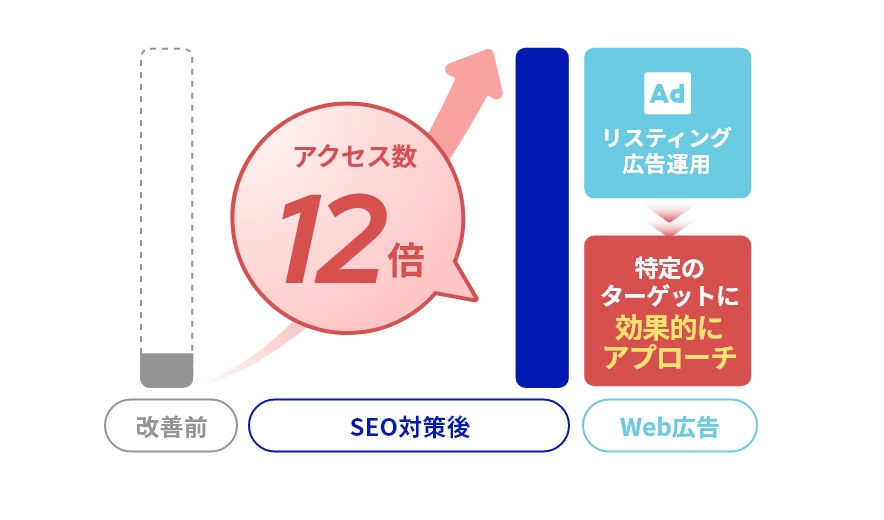Click the light blue listing ad box
This screenshot has height=520, width=884.
[668, 123]
